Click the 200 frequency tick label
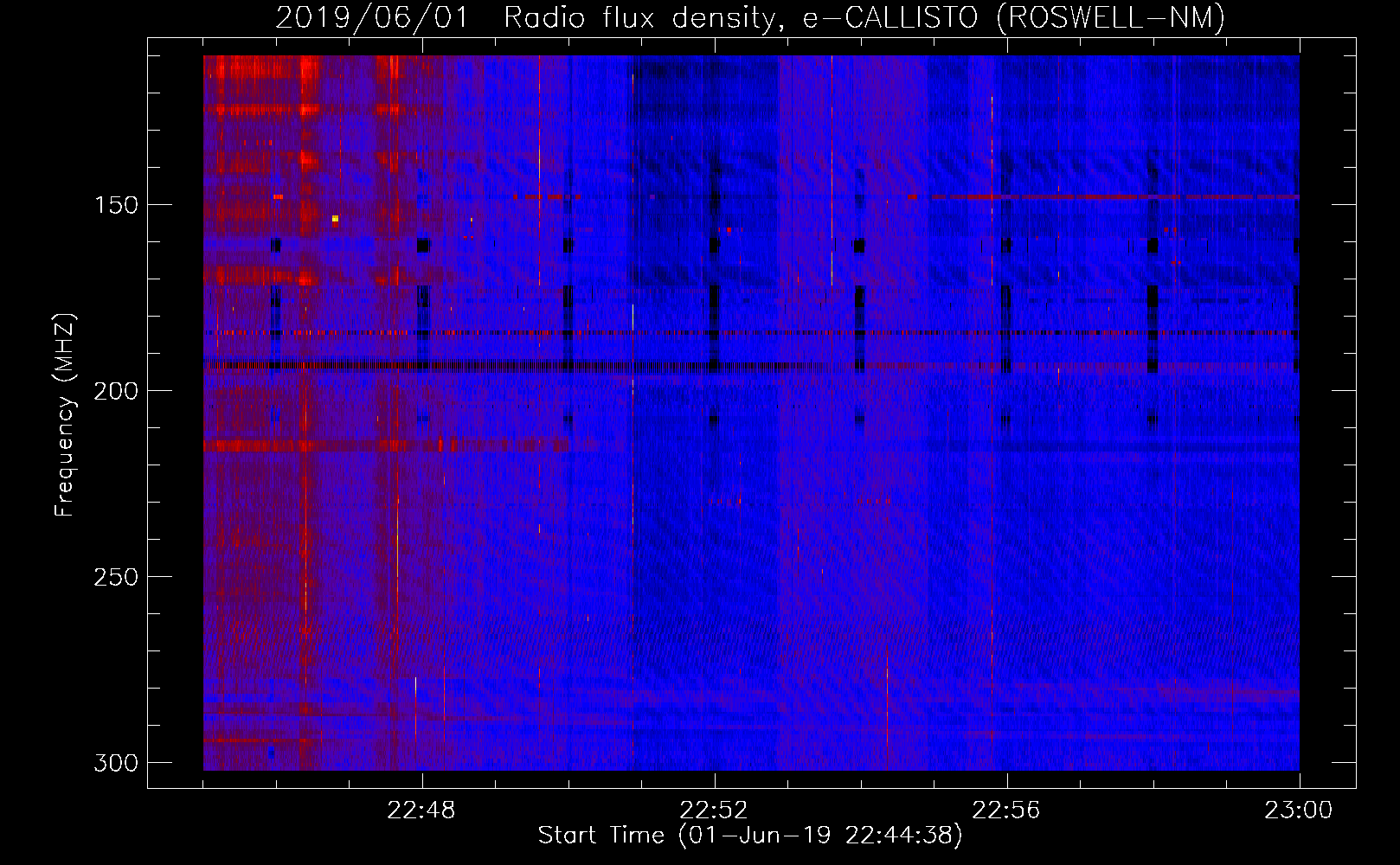 115,391
